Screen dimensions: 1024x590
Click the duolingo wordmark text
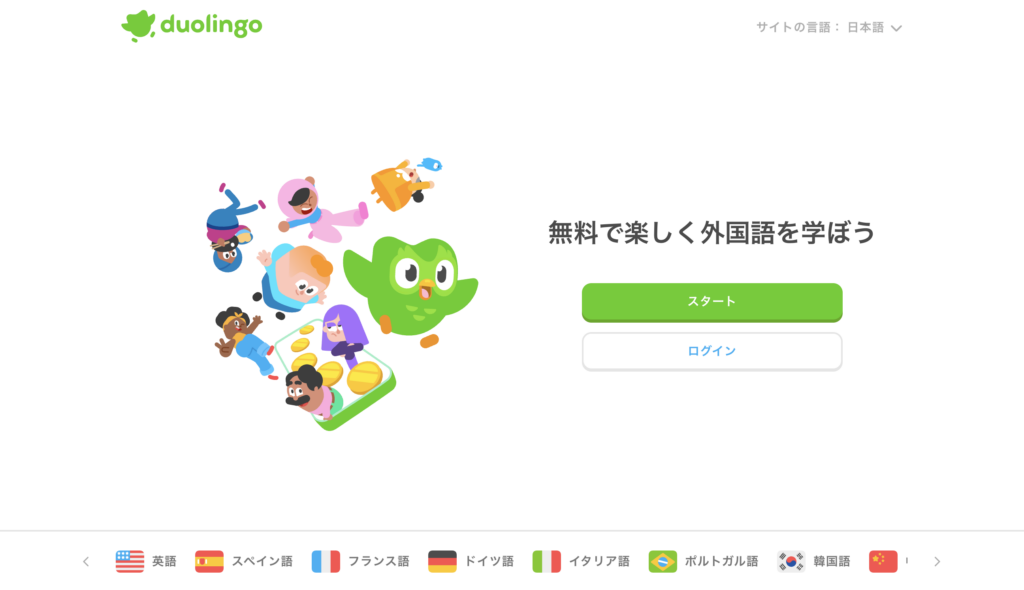[x=211, y=25]
